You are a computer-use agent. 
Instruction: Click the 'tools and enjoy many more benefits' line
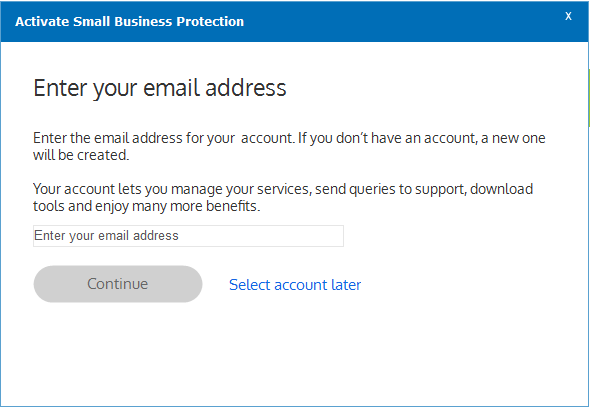click(146, 206)
